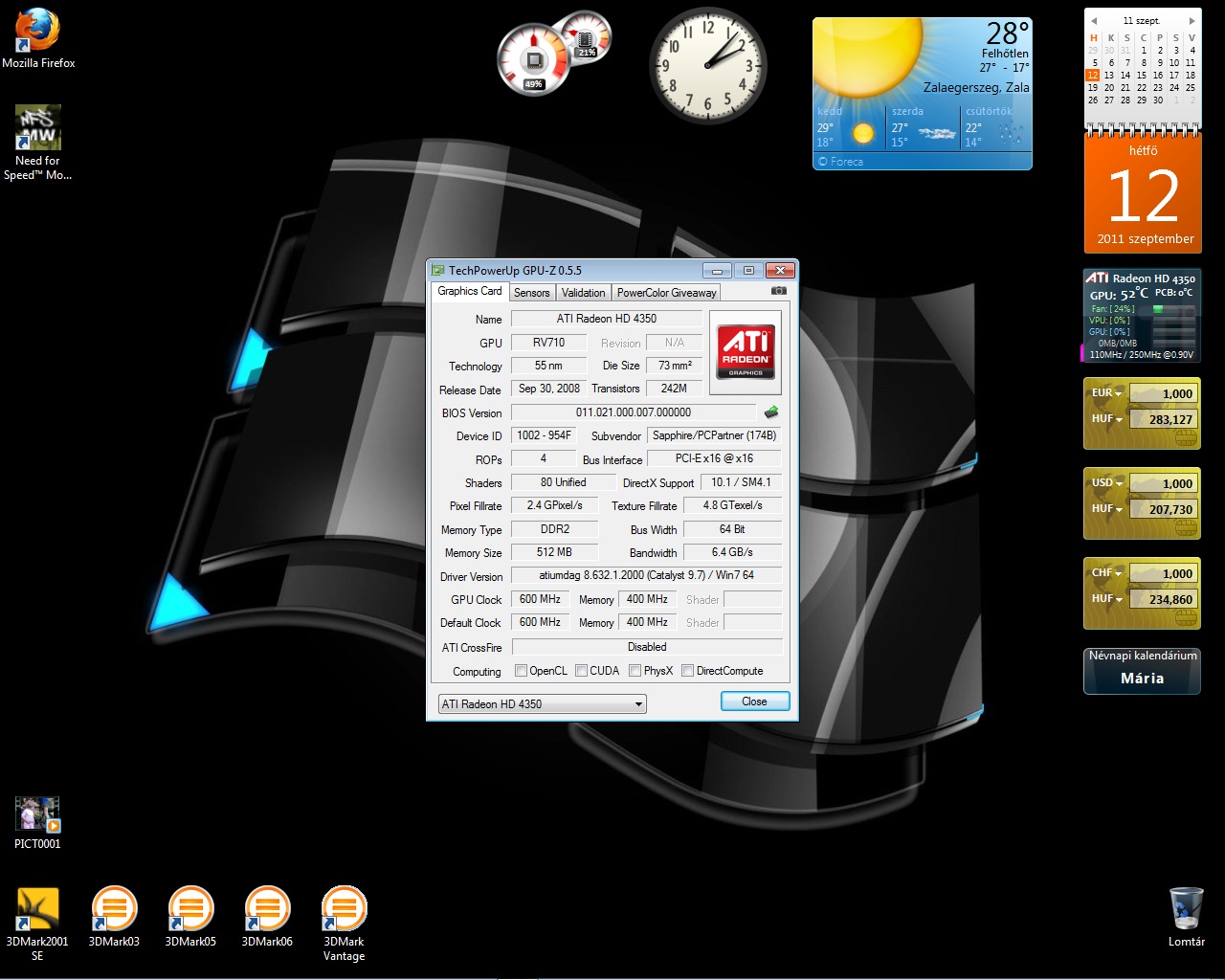This screenshot has width=1225, height=980.
Task: Open the EUR currency dropdown
Action: (x=1106, y=393)
